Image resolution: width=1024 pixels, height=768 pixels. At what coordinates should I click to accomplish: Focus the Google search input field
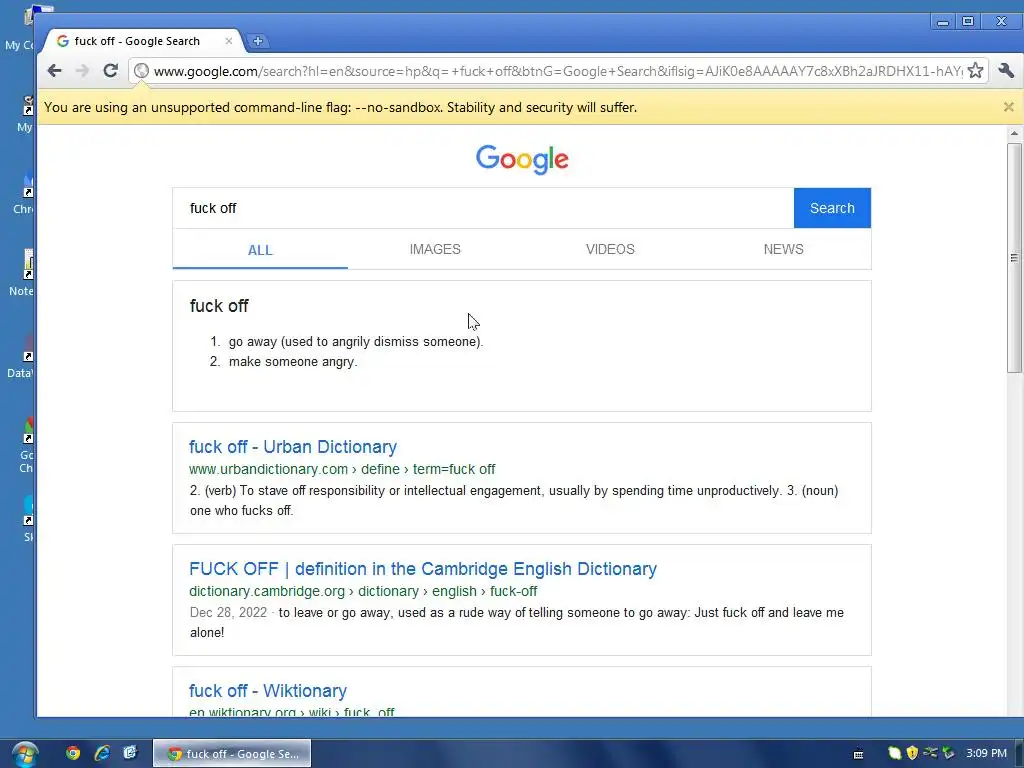pyautogui.click(x=483, y=208)
